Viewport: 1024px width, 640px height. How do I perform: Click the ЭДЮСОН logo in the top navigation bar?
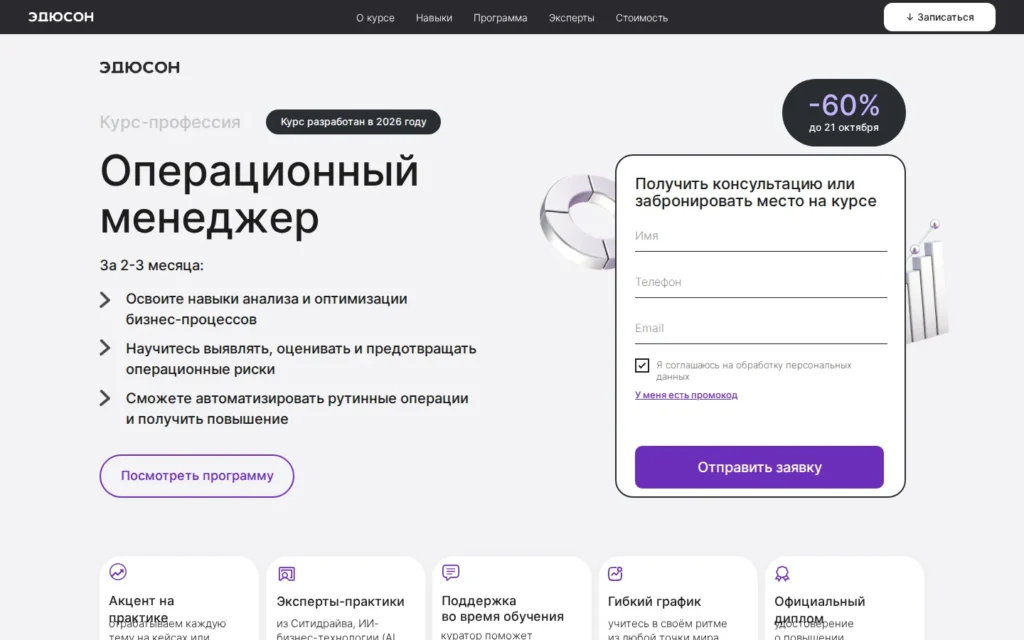click(x=61, y=17)
